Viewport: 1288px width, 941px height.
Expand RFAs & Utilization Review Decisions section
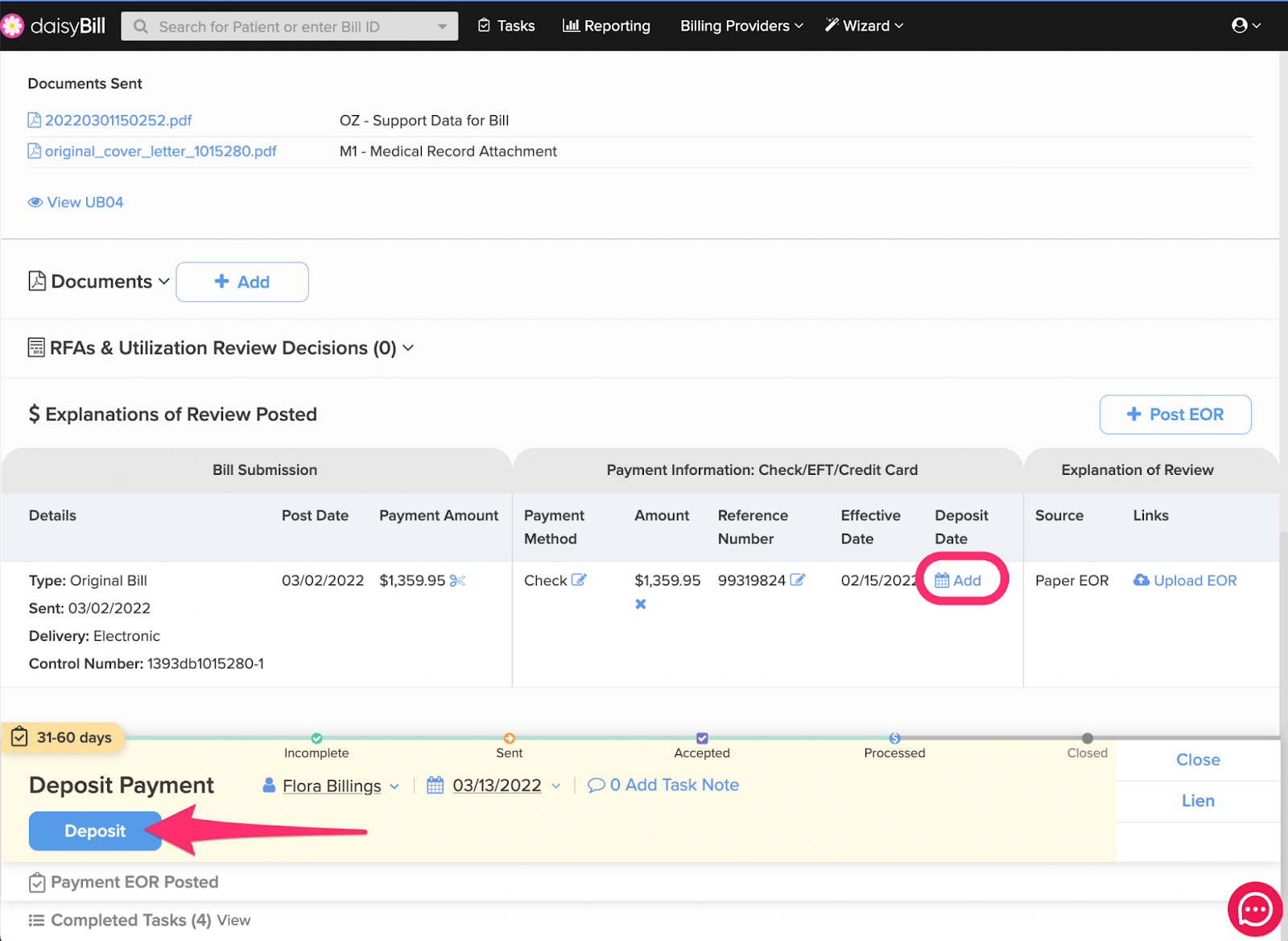408,348
